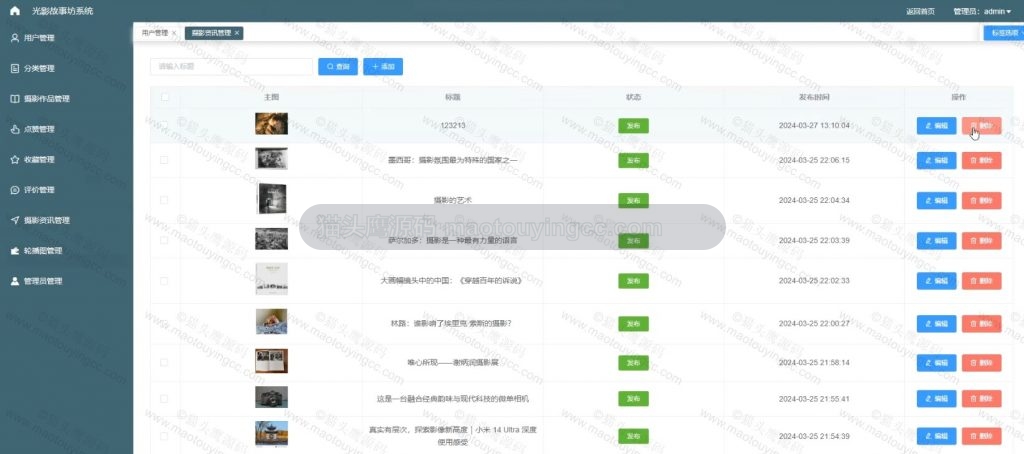Open 摄影作品管理 via its book icon
Image resolution: width=1024 pixels, height=454 pixels.
[x=14, y=99]
